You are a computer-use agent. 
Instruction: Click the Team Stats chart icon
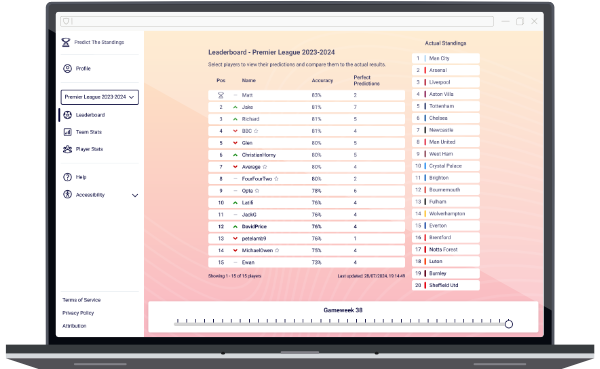(67, 132)
